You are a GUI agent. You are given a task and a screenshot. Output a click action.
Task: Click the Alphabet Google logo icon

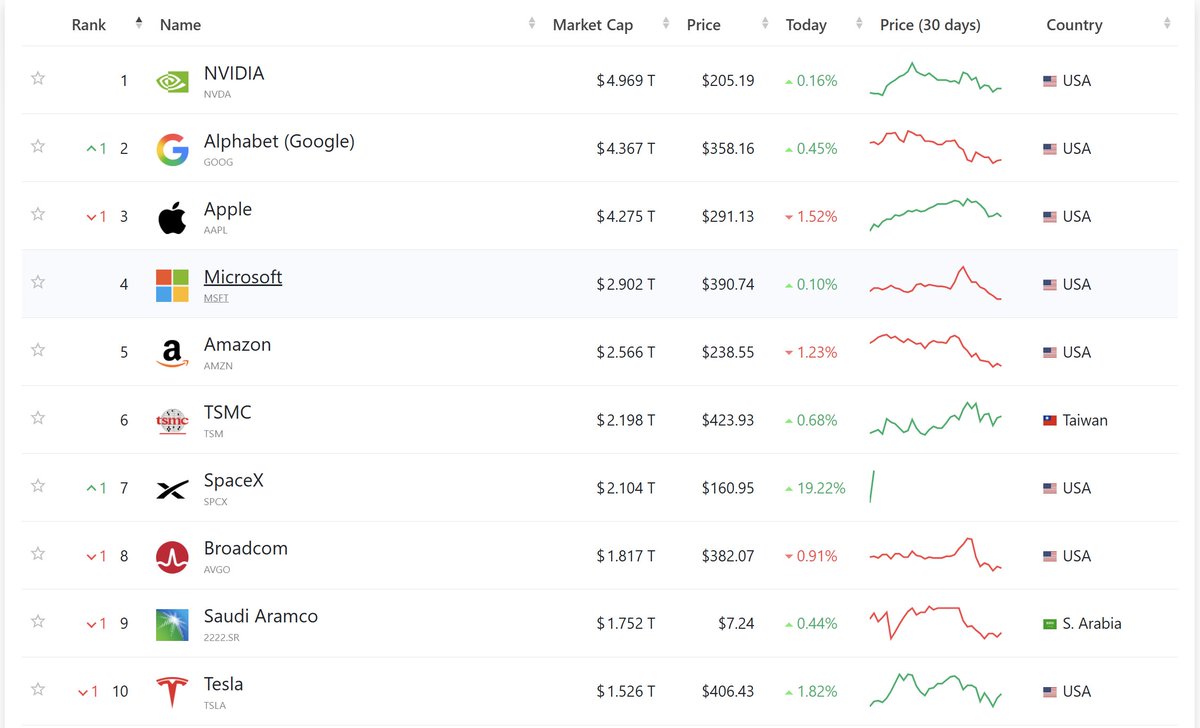(172, 149)
